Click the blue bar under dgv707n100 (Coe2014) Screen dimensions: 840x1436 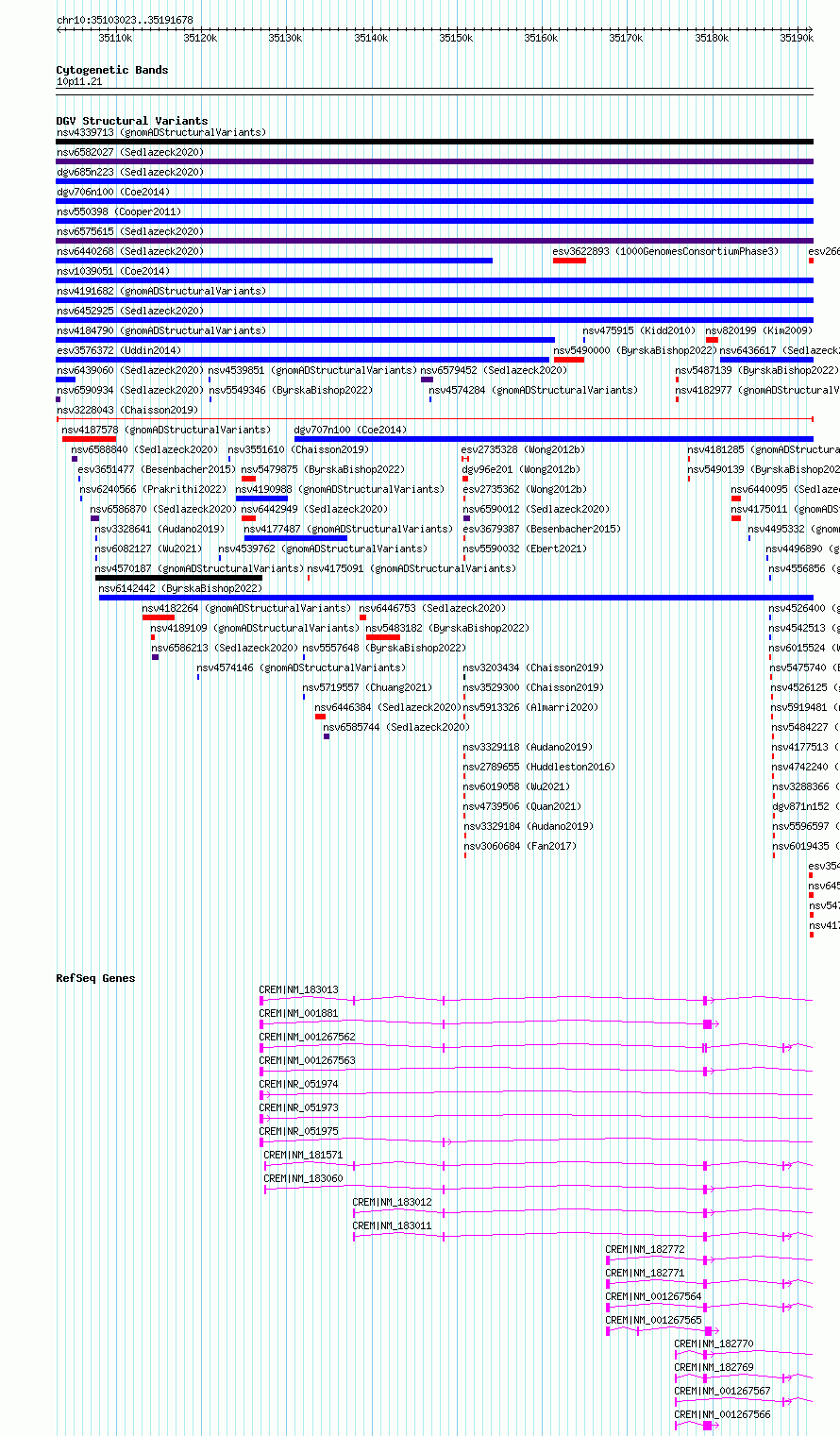tap(553, 439)
